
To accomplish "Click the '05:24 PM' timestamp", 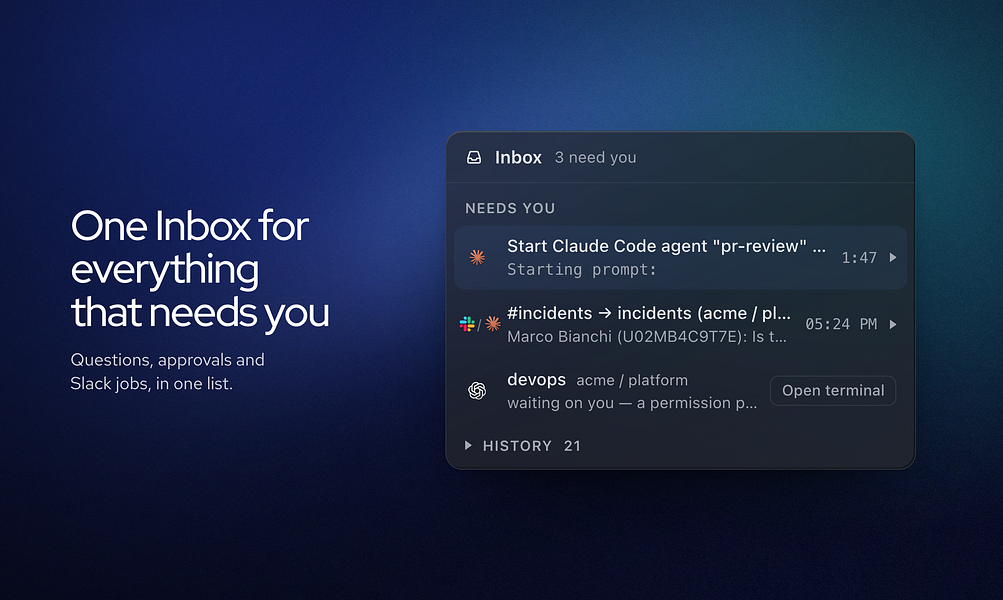I will tap(841, 324).
